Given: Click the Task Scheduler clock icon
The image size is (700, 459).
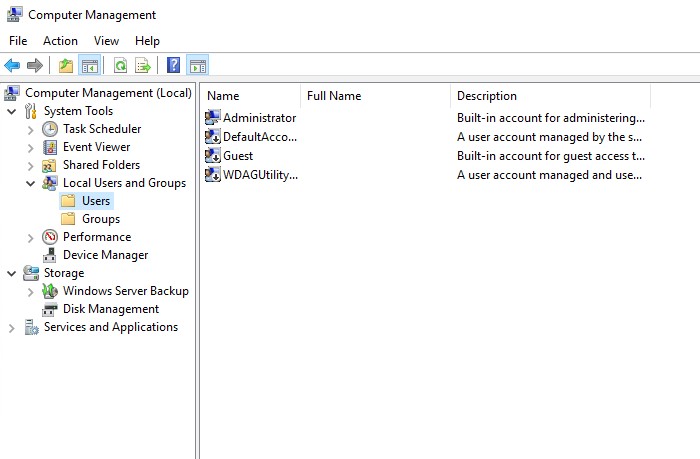Looking at the screenshot, I should (x=50, y=129).
